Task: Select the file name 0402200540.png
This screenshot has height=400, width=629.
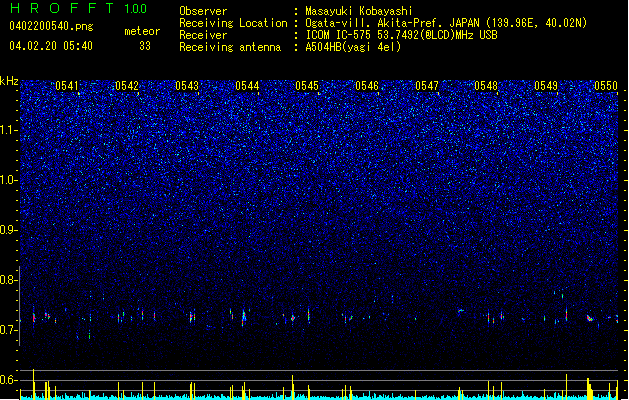Action: (51, 27)
